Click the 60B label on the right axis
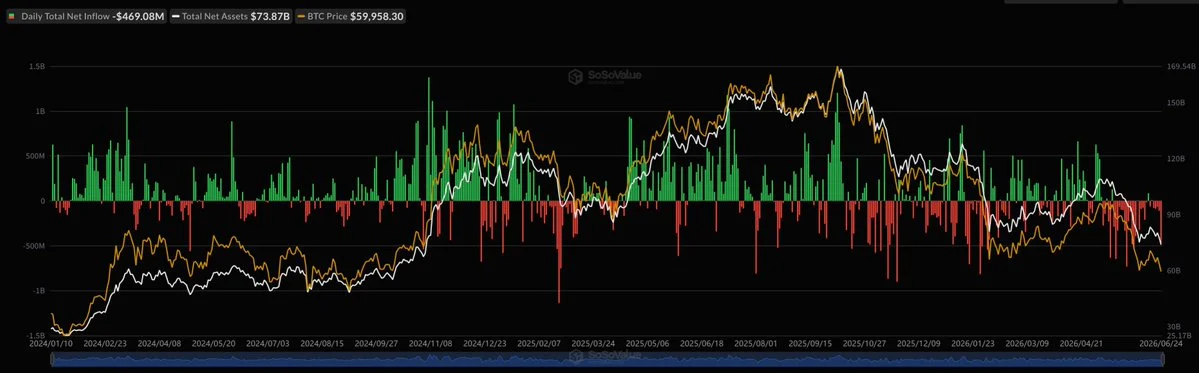The image size is (1199, 373). pos(1174,271)
